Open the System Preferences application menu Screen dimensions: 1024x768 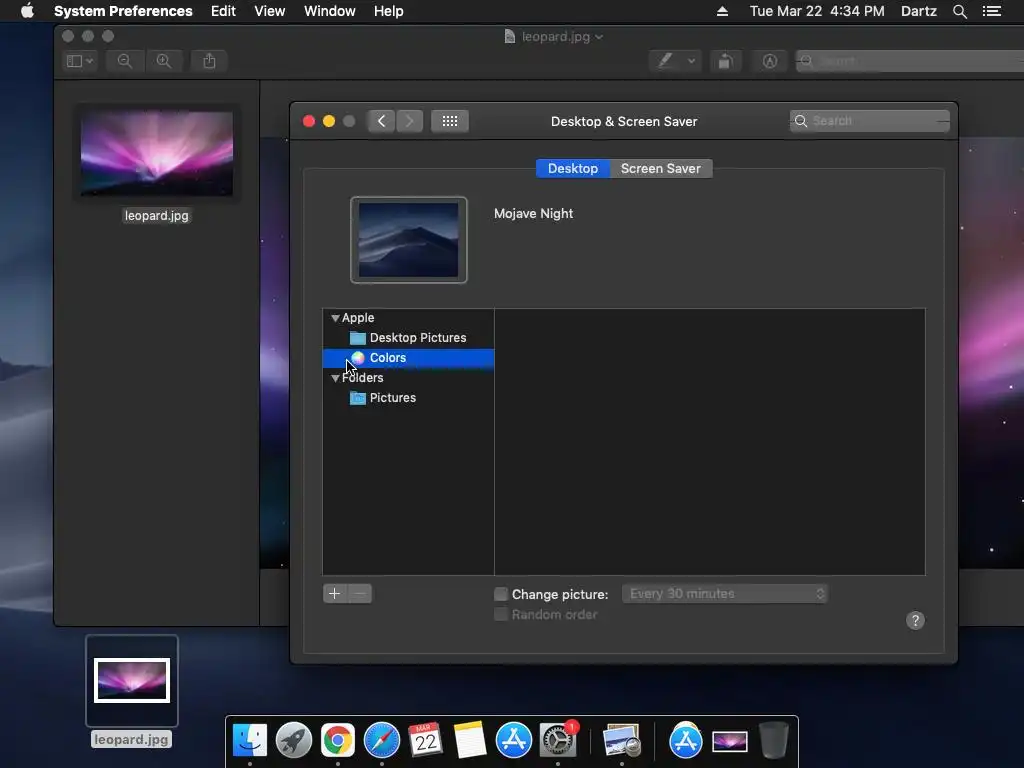pyautogui.click(x=123, y=11)
